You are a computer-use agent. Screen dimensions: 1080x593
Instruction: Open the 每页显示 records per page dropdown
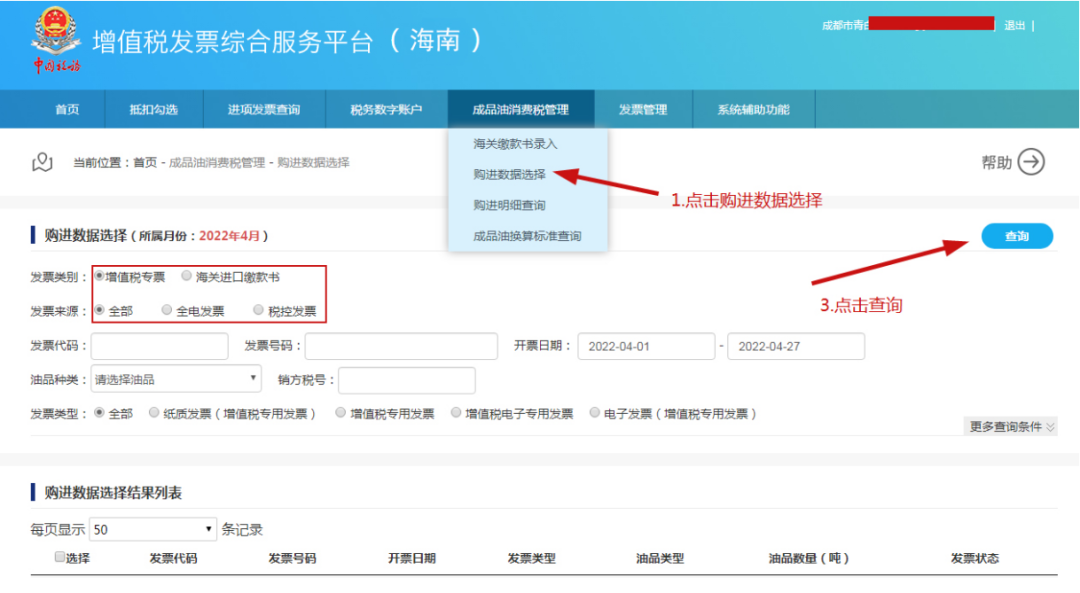click(x=152, y=529)
